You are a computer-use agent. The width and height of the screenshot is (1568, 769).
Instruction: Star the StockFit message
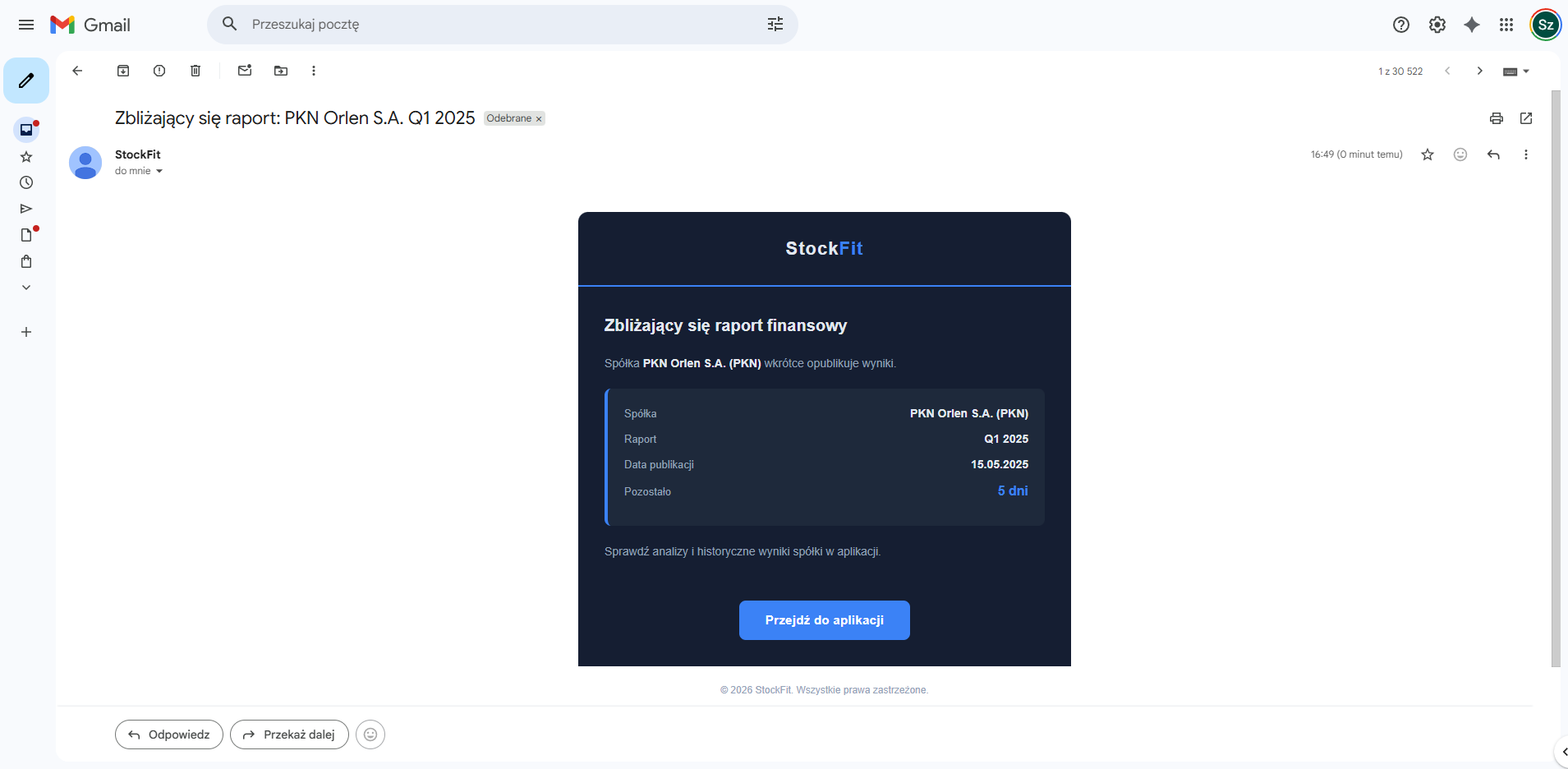tap(1428, 154)
